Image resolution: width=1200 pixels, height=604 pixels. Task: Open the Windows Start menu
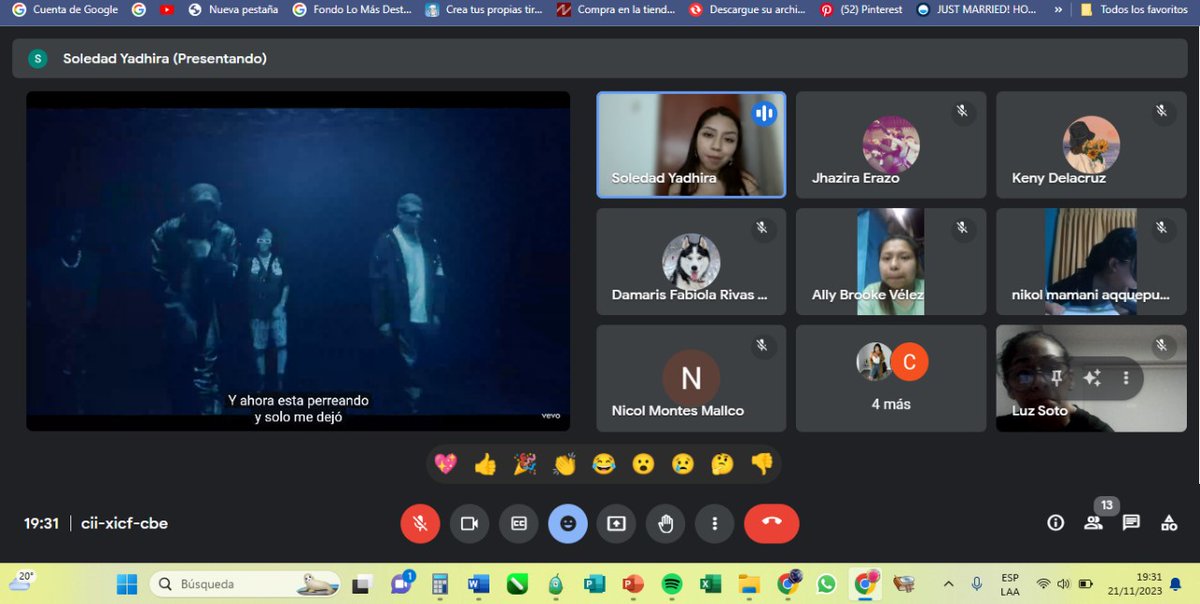point(127,583)
